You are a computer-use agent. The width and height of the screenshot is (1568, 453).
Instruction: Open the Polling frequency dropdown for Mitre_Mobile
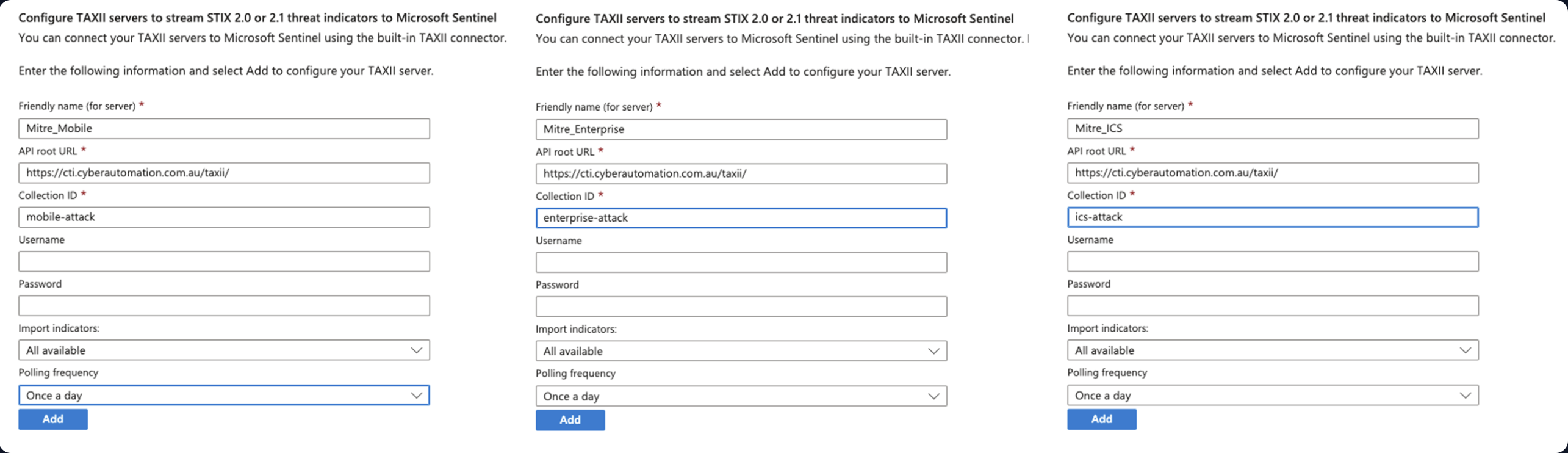(x=225, y=395)
